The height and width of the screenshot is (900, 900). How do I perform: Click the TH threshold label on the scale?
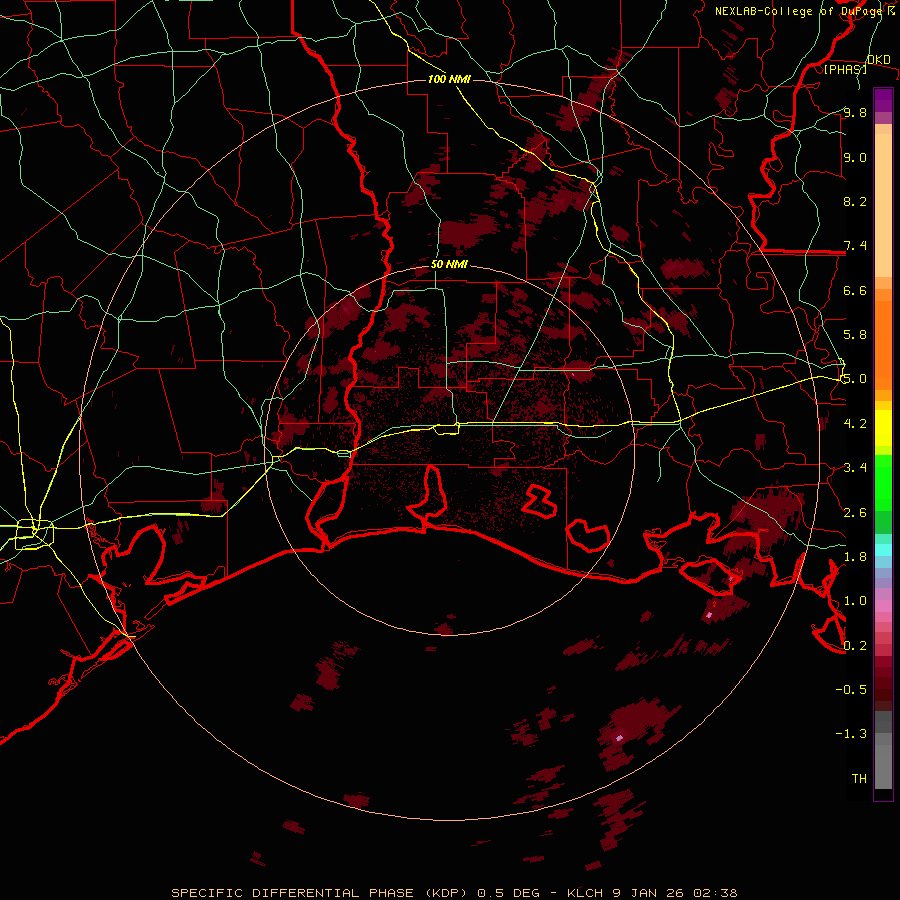pos(859,779)
